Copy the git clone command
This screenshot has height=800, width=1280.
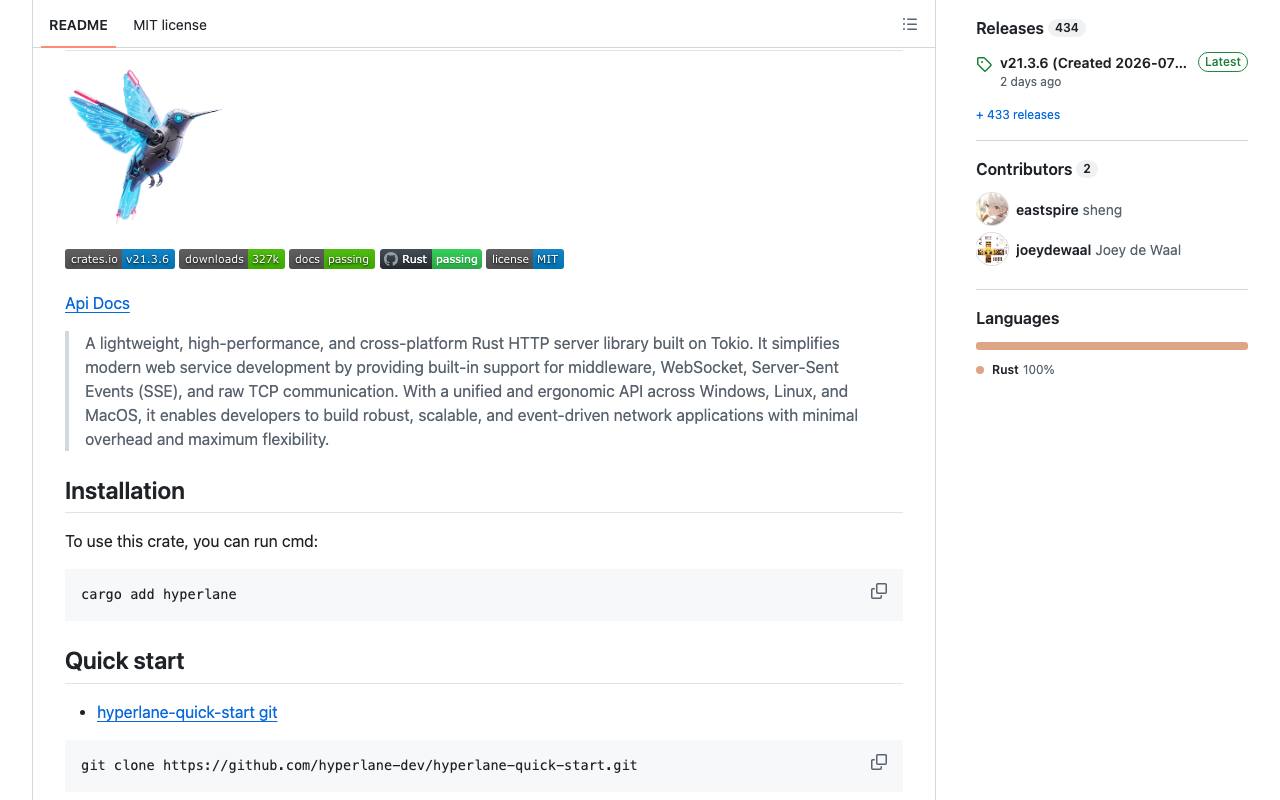[879, 763]
